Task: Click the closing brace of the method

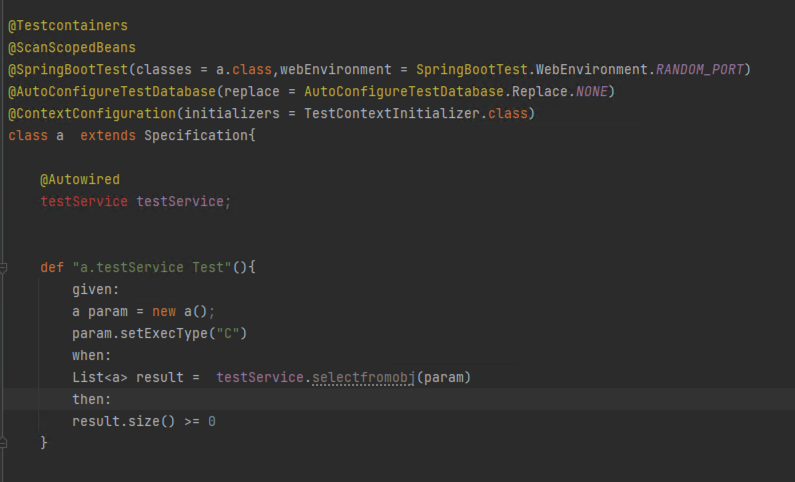Action: 44,443
